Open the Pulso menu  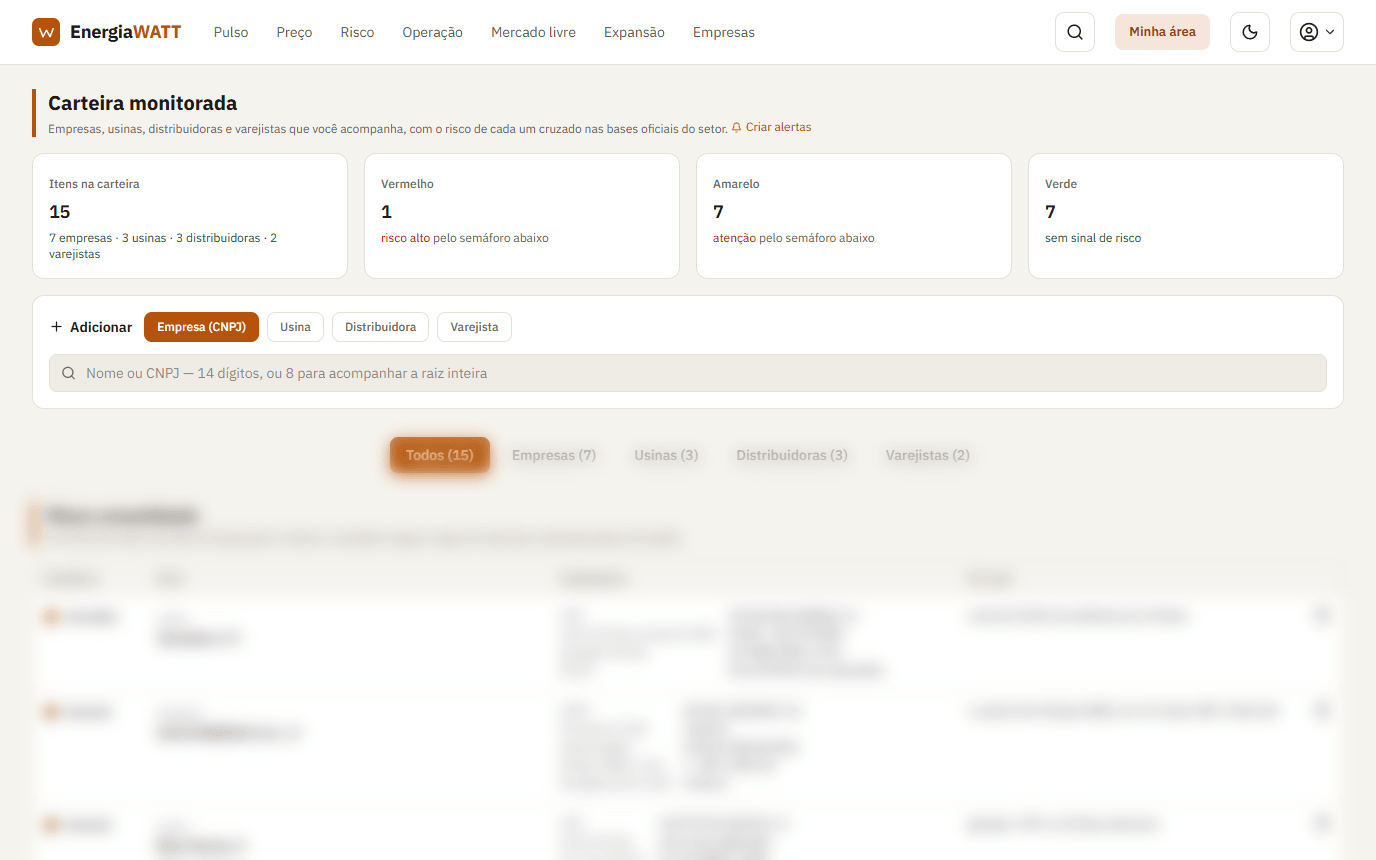pos(231,32)
